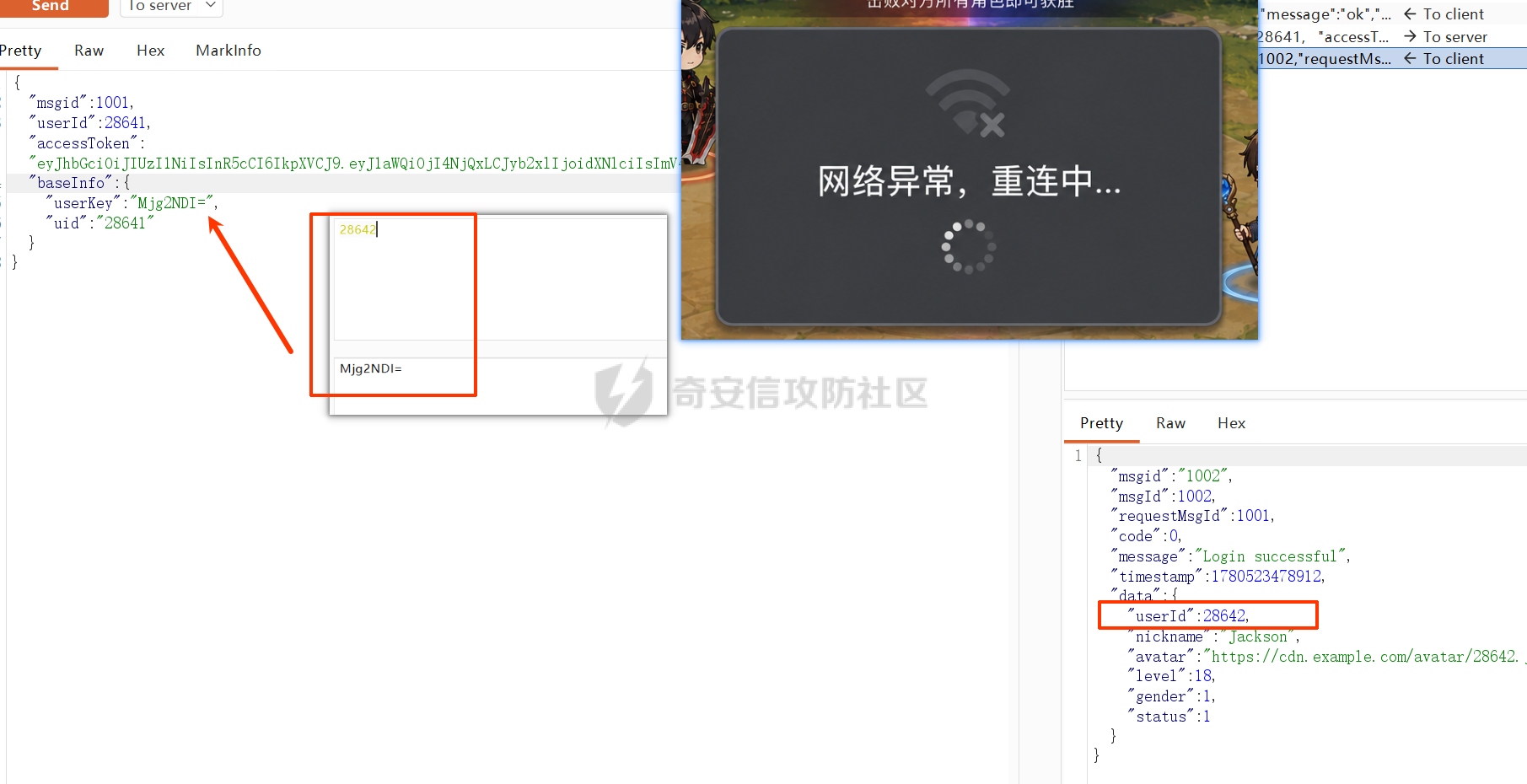Viewport: 1527px width, 784px height.
Task: Click the left arrow icon beside first To client
Action: click(x=1410, y=14)
